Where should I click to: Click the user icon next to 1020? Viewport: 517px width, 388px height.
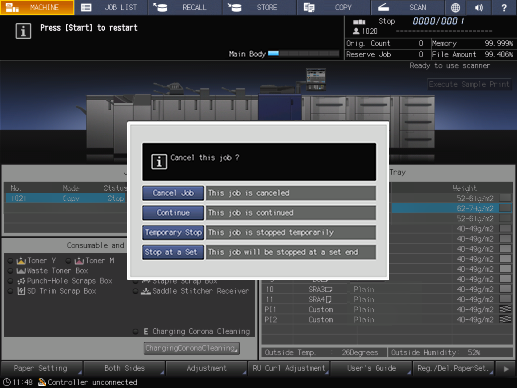(x=356, y=31)
